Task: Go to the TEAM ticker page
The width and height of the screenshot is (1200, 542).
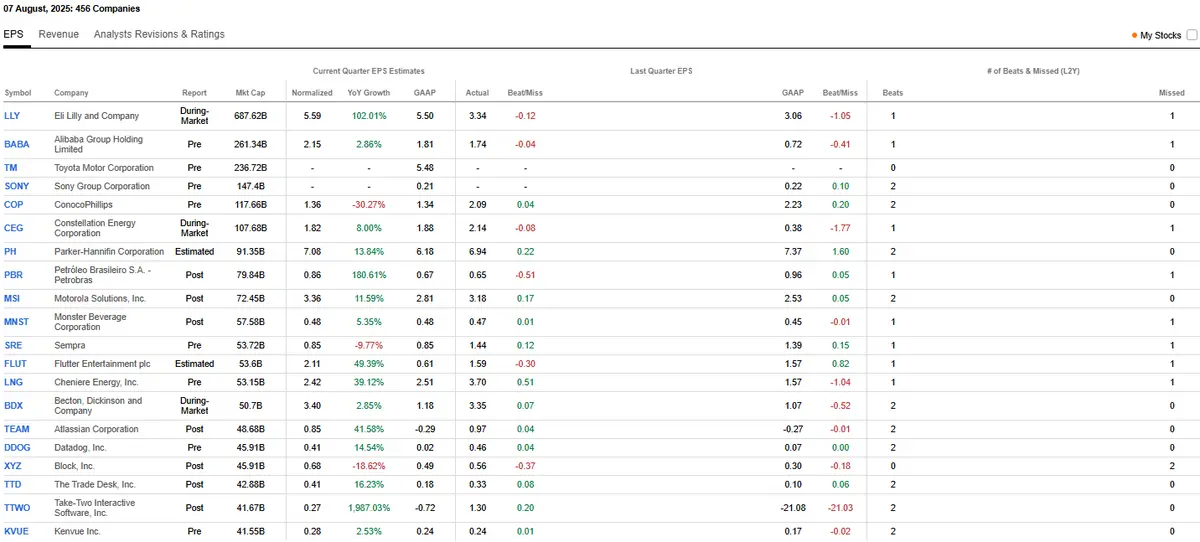Action: click(16, 429)
